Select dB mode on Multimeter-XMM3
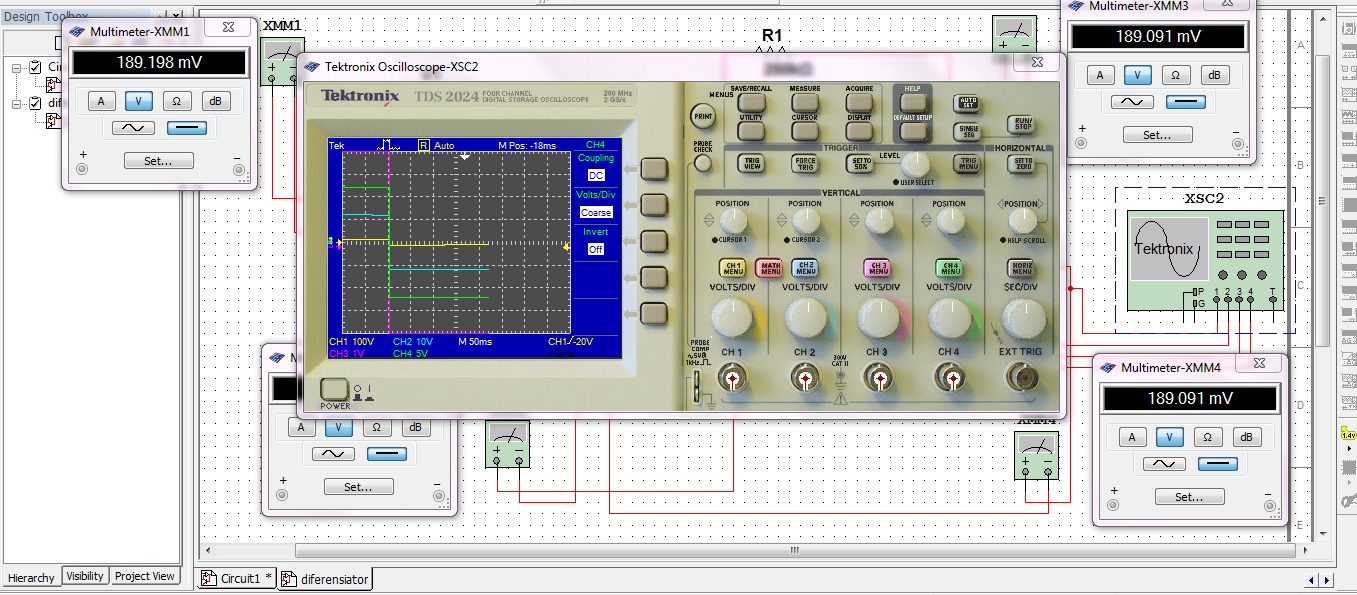This screenshot has height=595, width=1357. click(x=1215, y=75)
